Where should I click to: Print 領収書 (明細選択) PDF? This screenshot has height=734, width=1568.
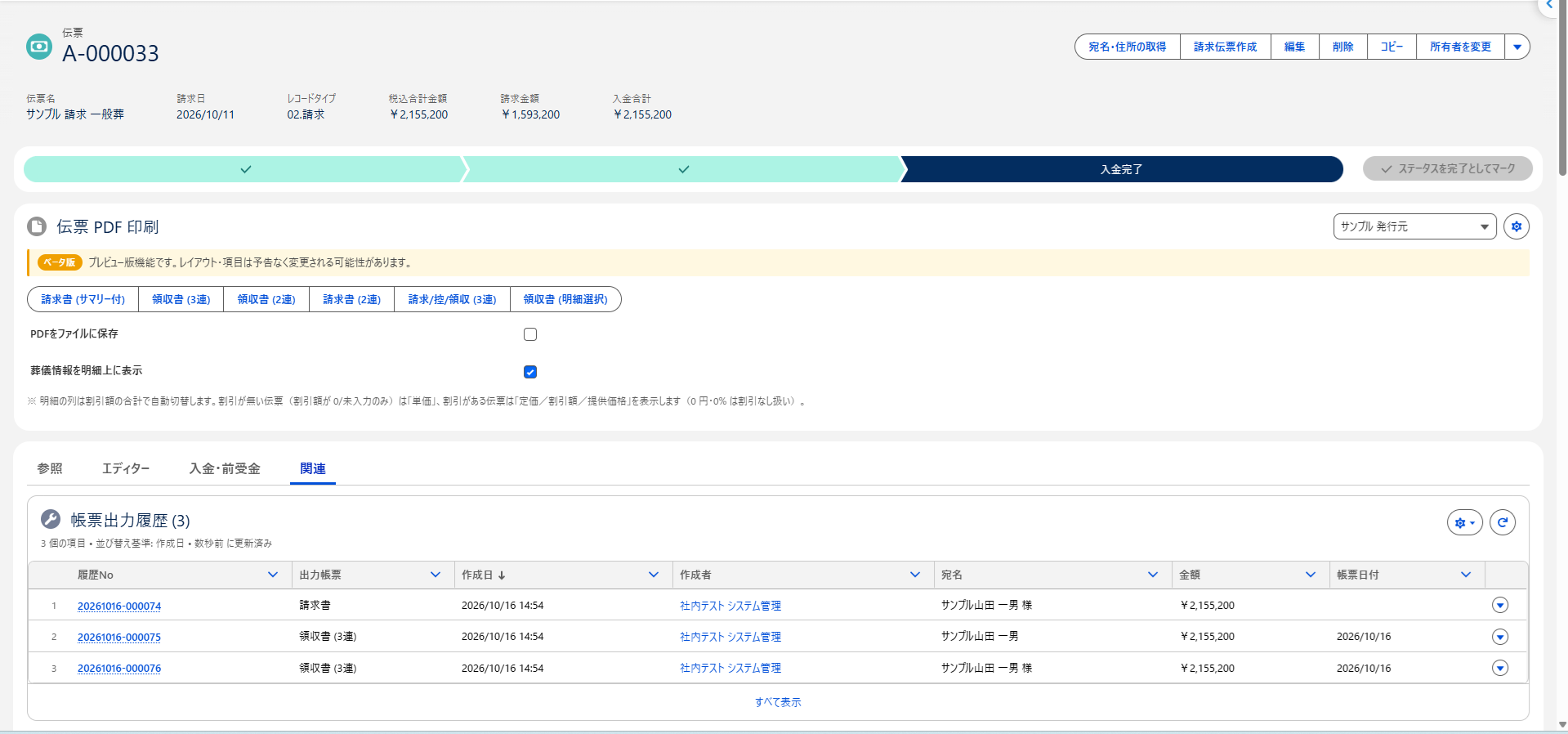tap(565, 299)
